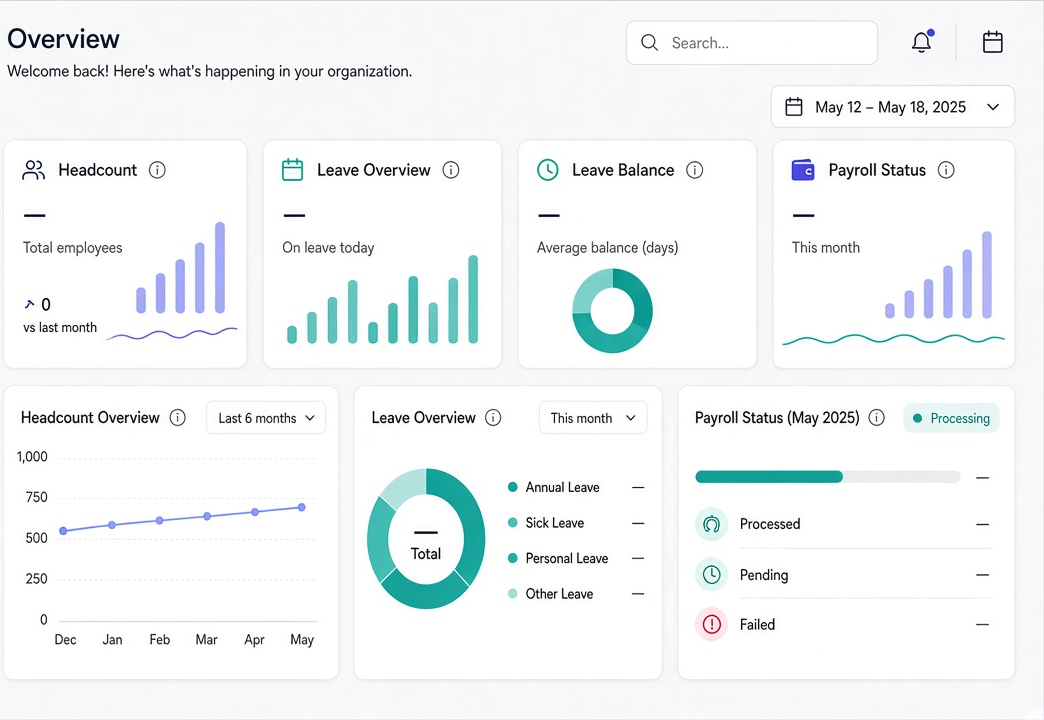
Task: Show info for Headcount Overview chart
Action: pyautogui.click(x=177, y=418)
